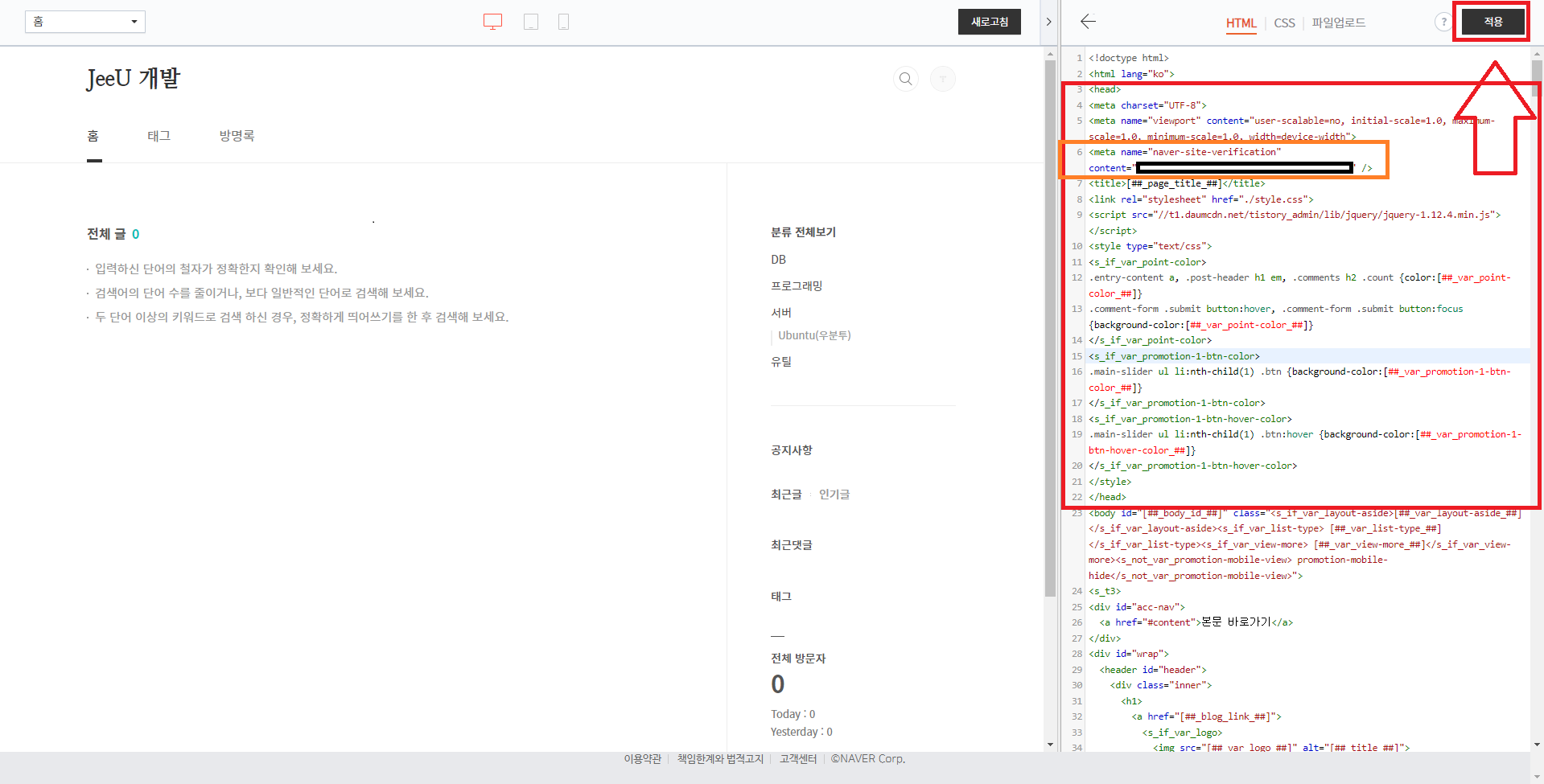Click the back arrow in editor panel
The width and height of the screenshot is (1544, 784).
pyautogui.click(x=1088, y=22)
